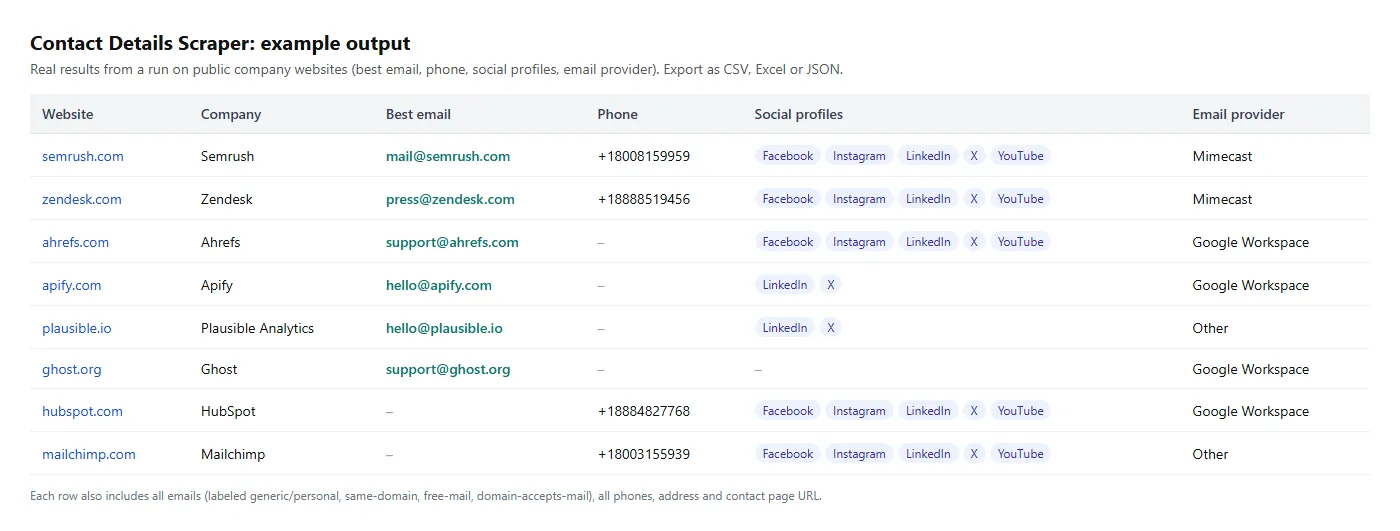Click the LinkedIn tag in Apify row

(785, 285)
